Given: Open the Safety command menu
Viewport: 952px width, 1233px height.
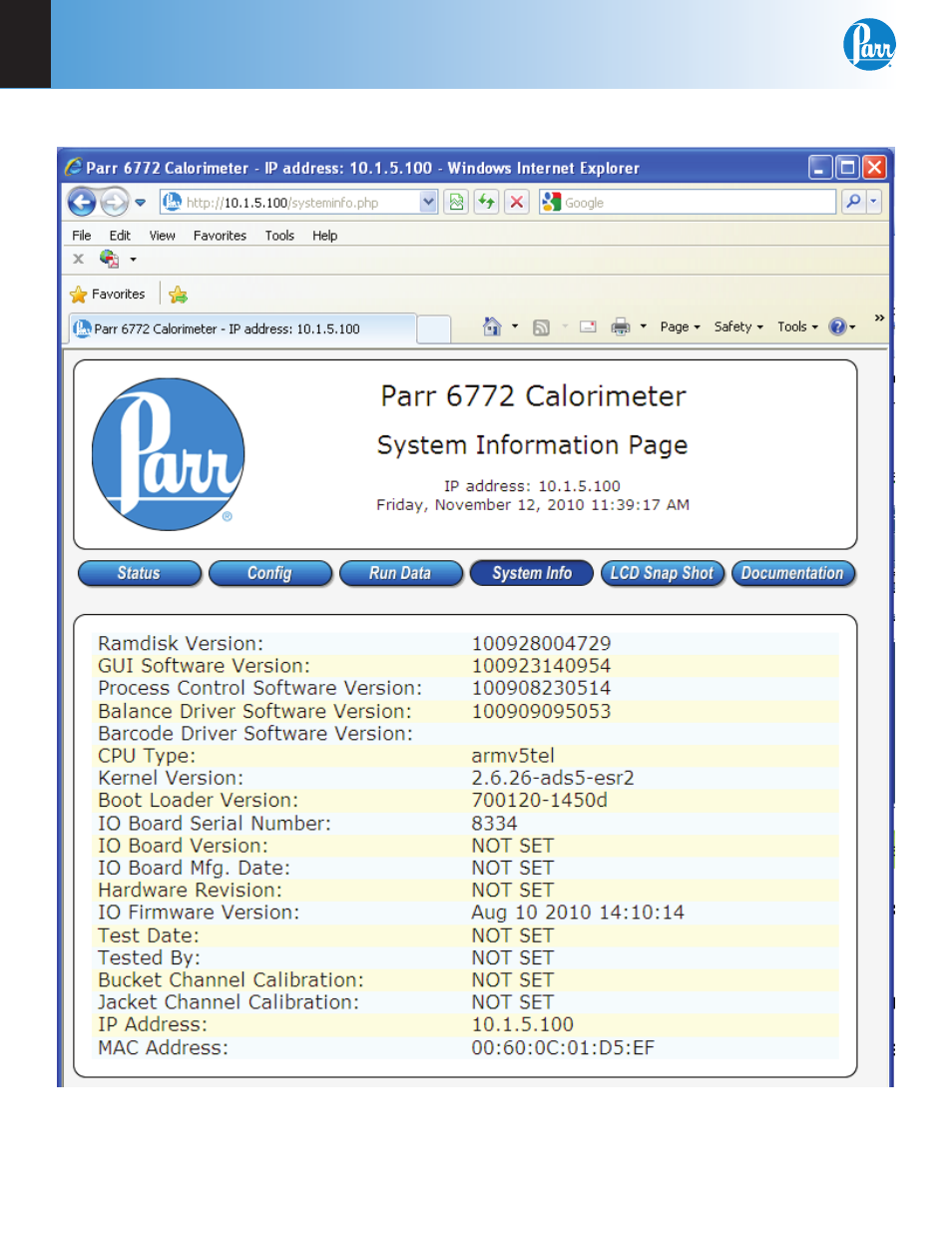Looking at the screenshot, I should (x=738, y=326).
